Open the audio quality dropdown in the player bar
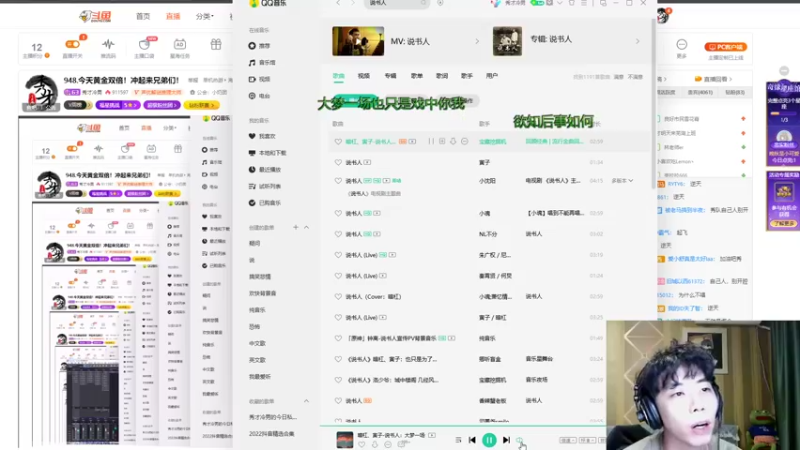 pos(587,440)
